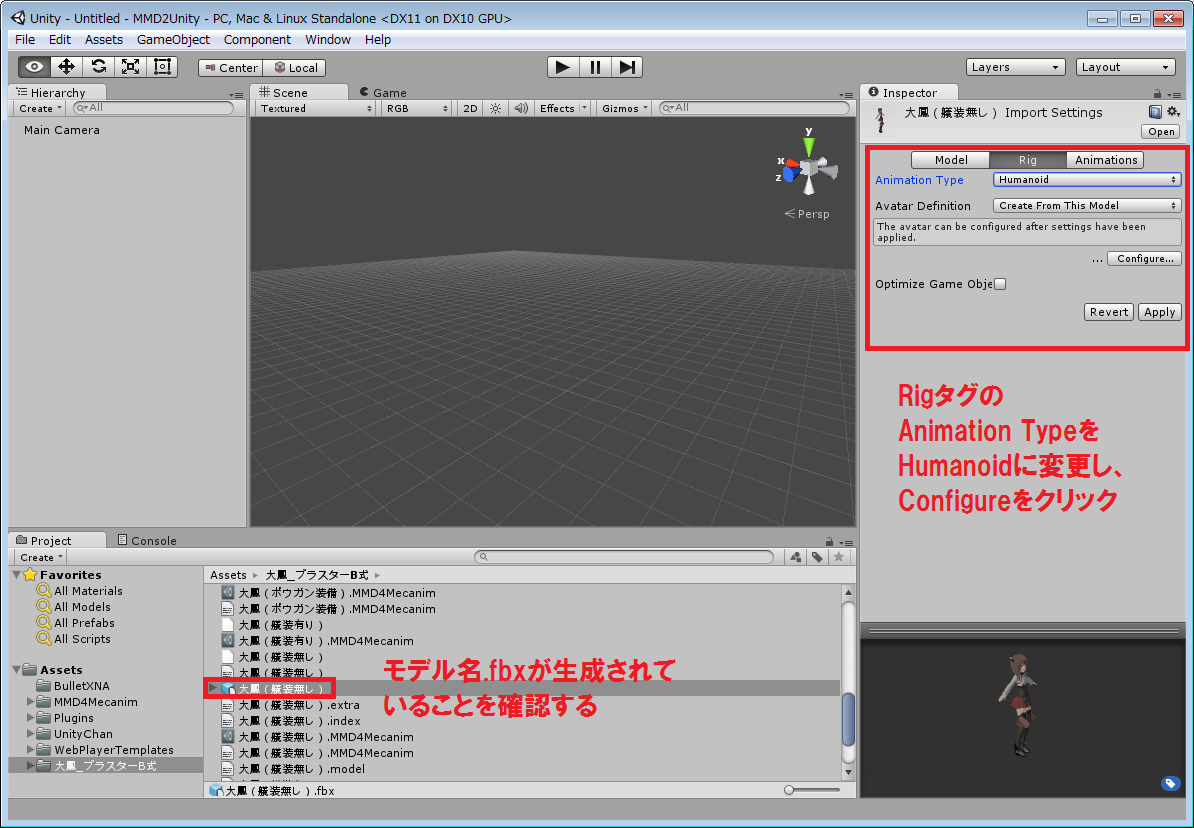Start Play mode
Image resolution: width=1194 pixels, height=828 pixels.
click(x=563, y=67)
